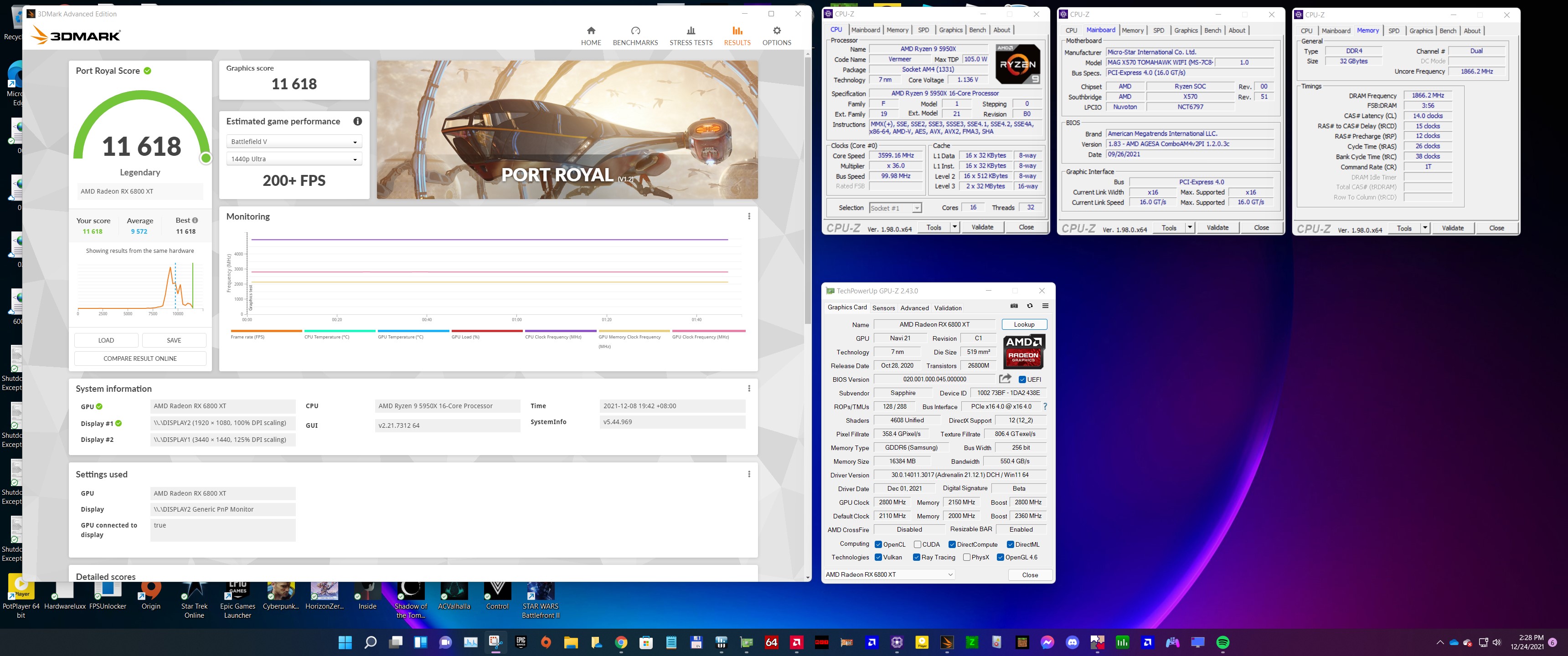The height and width of the screenshot is (656, 1568).
Task: Click the 3DMark results vertical scrollbar
Action: tap(808, 190)
